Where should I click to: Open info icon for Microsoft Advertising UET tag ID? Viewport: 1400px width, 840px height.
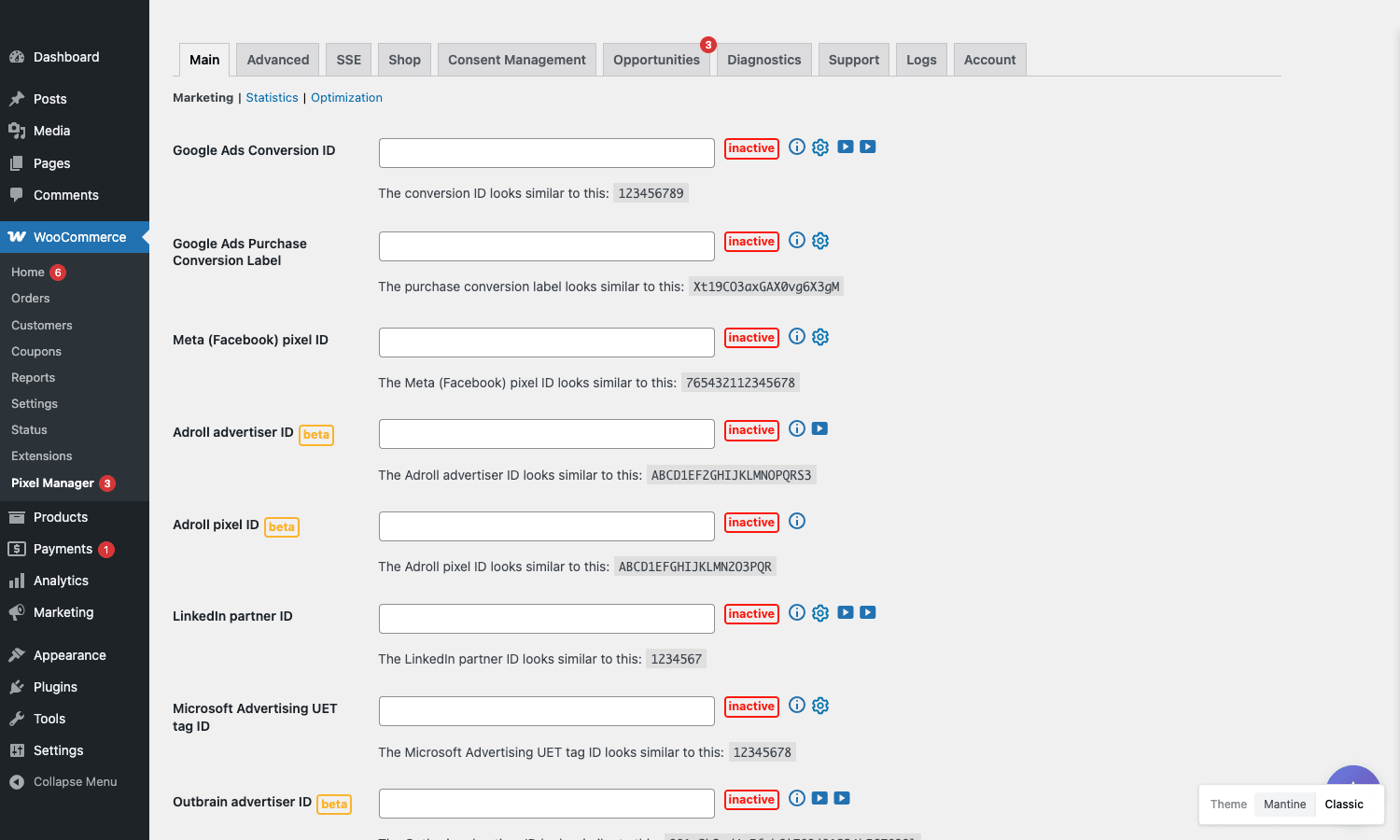pos(797,705)
